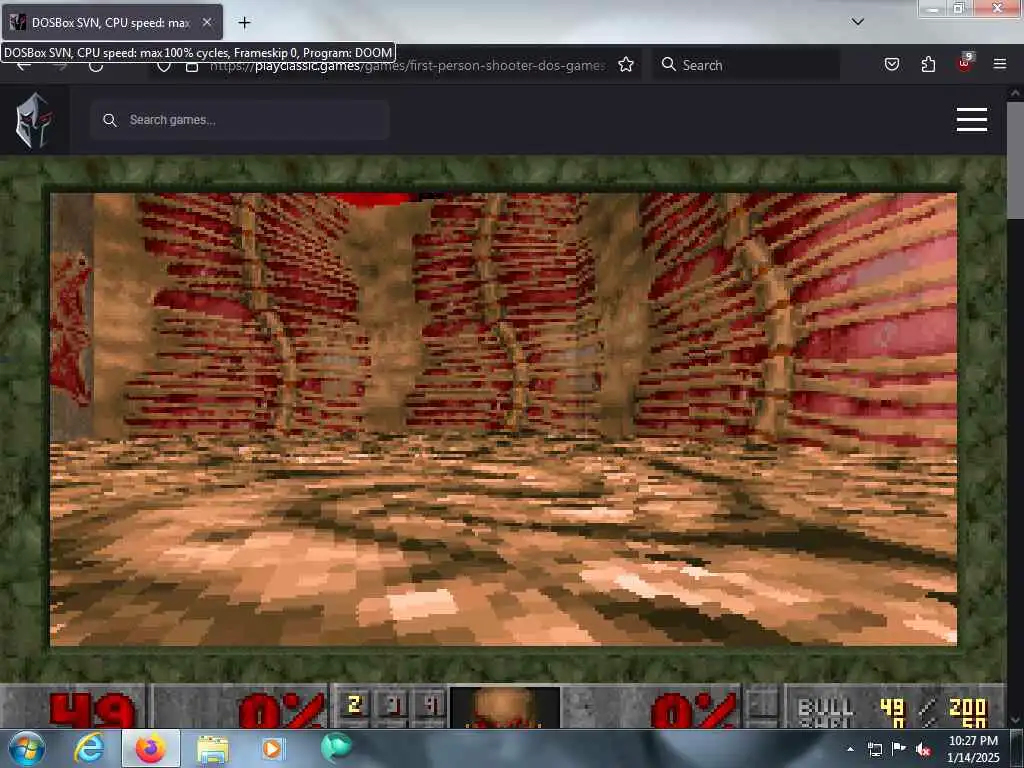Bookmark this page with star icon
The image size is (1024, 768).
[626, 65]
